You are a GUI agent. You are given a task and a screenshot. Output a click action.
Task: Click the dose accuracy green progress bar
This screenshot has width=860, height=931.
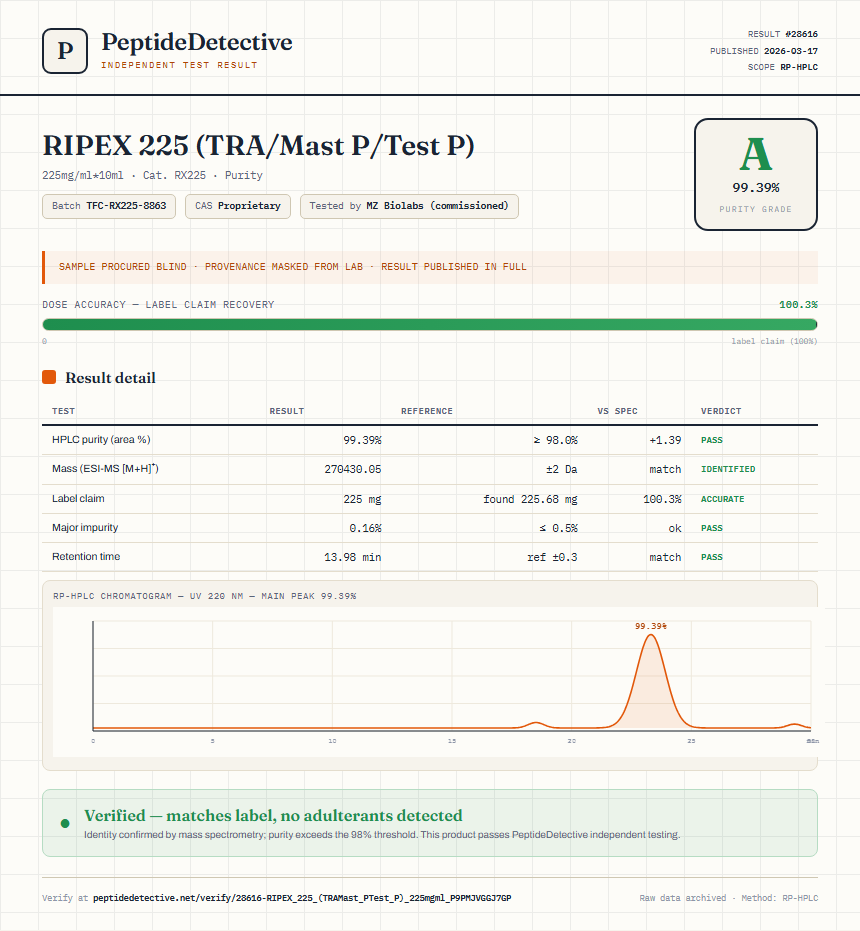(x=429, y=324)
